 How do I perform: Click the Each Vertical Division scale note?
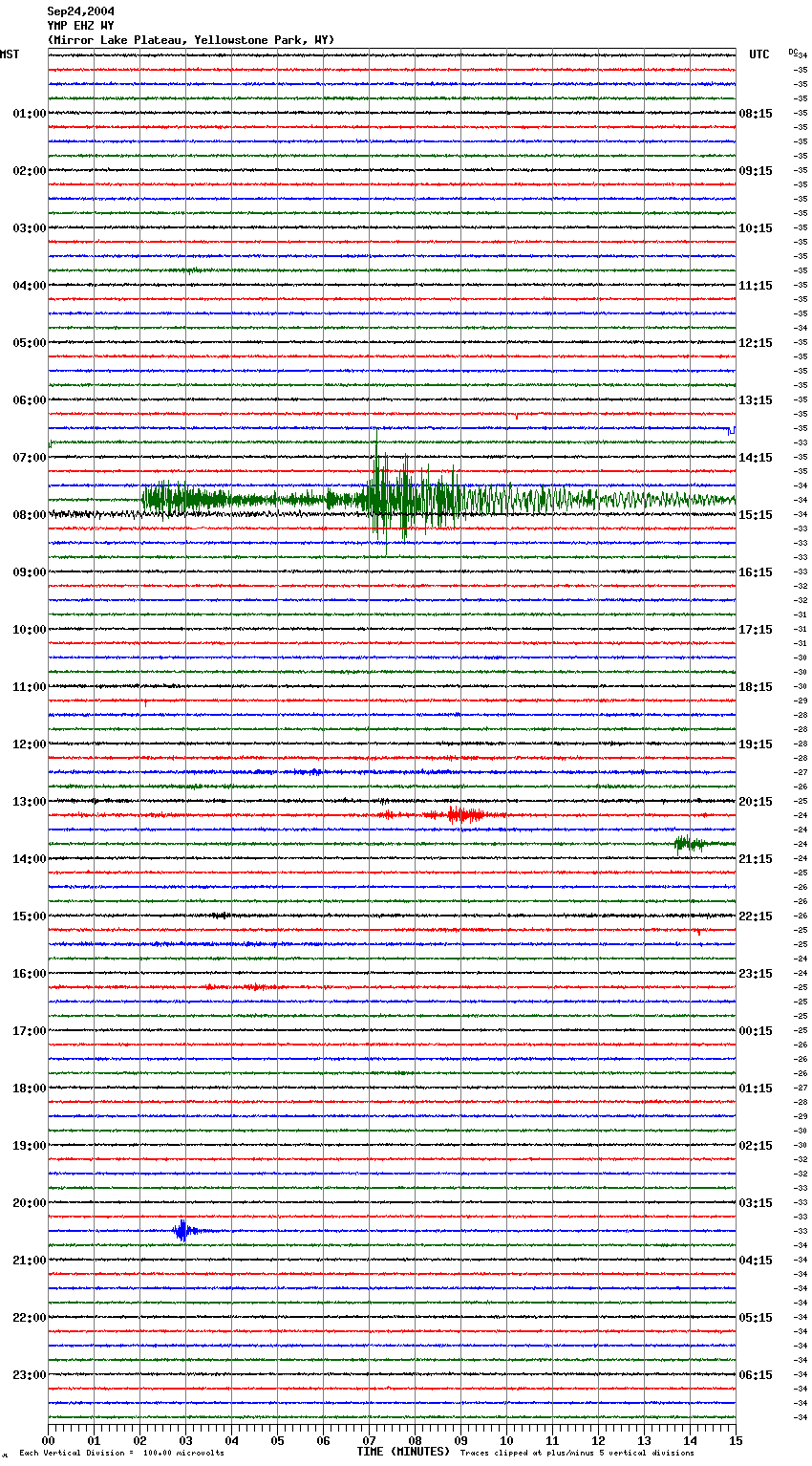(121, 1454)
